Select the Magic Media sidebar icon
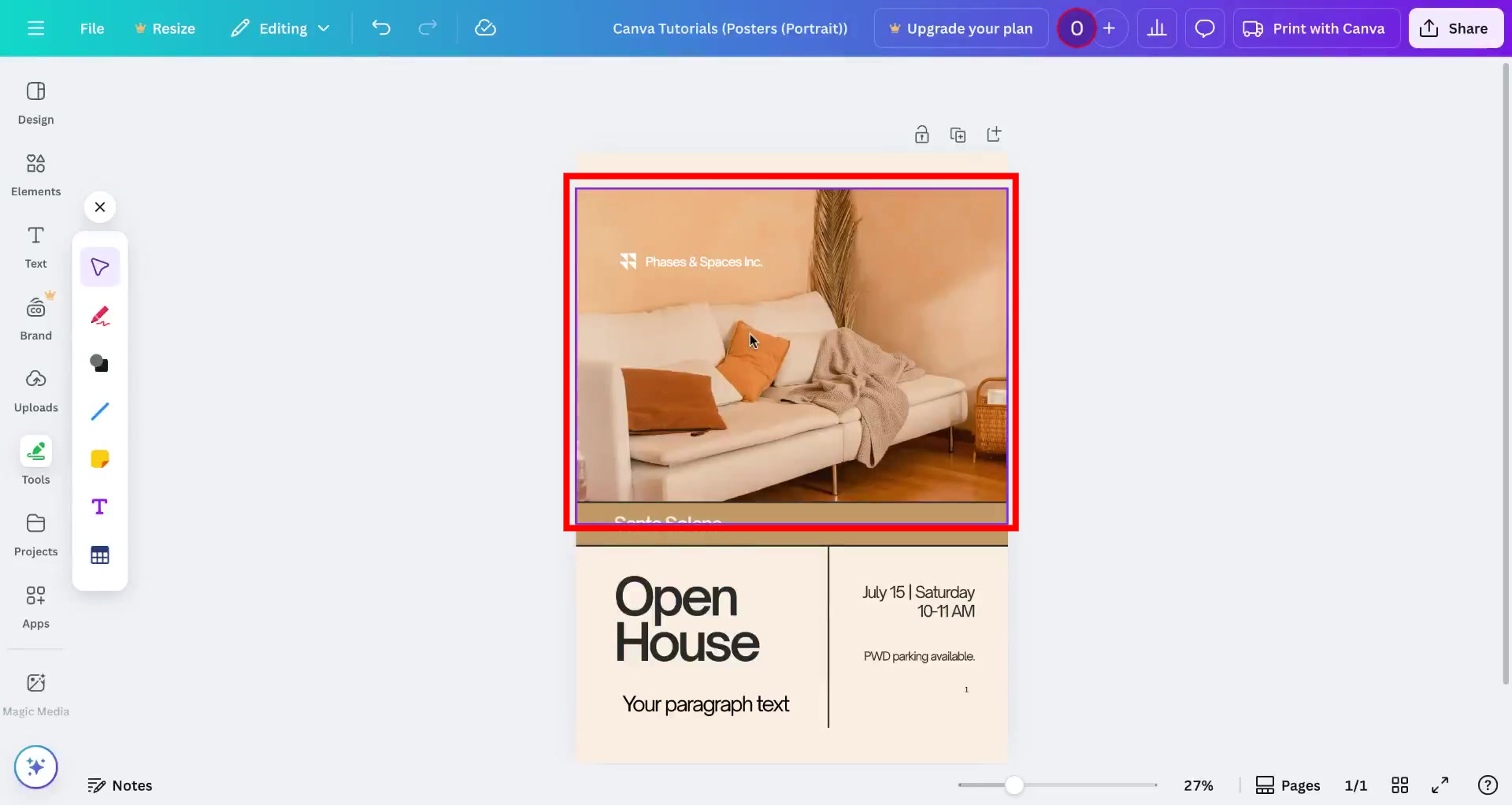1512x805 pixels. [x=35, y=692]
